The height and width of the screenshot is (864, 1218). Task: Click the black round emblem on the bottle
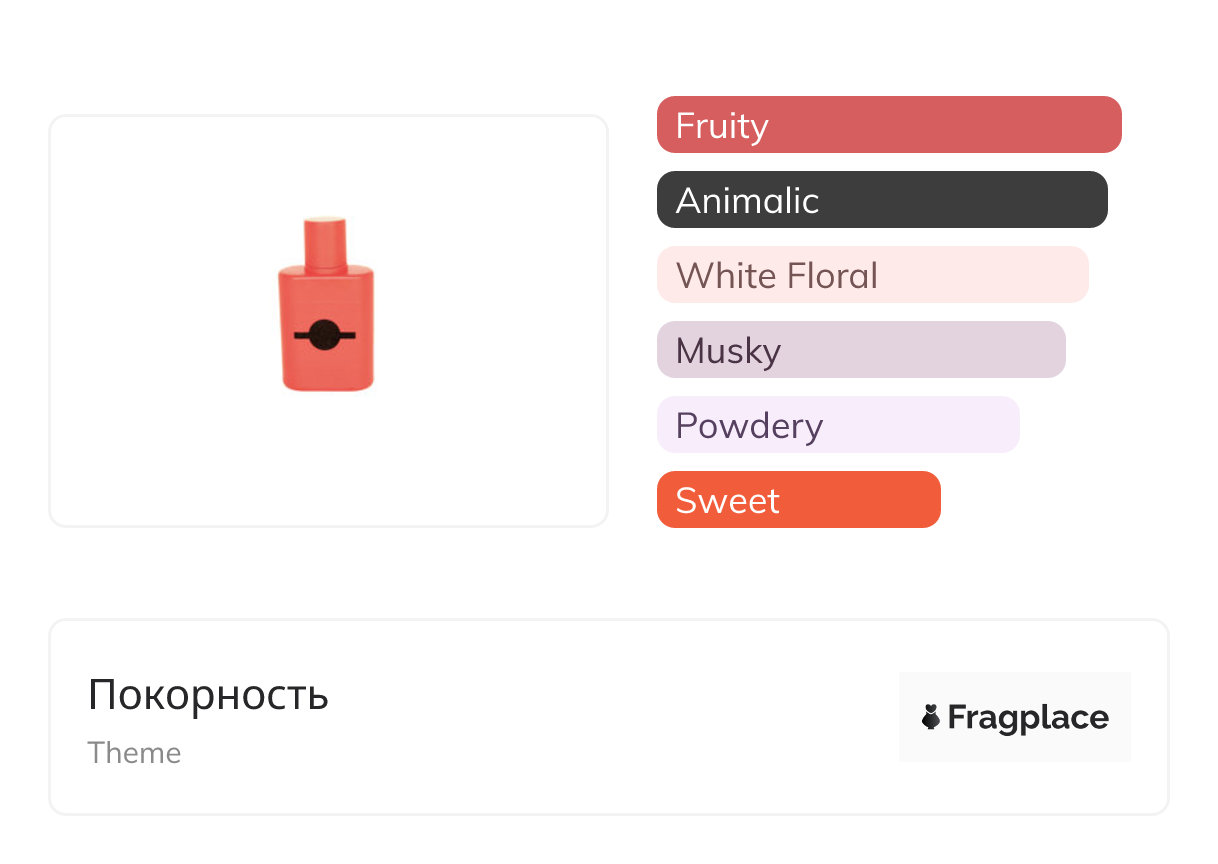(324, 336)
